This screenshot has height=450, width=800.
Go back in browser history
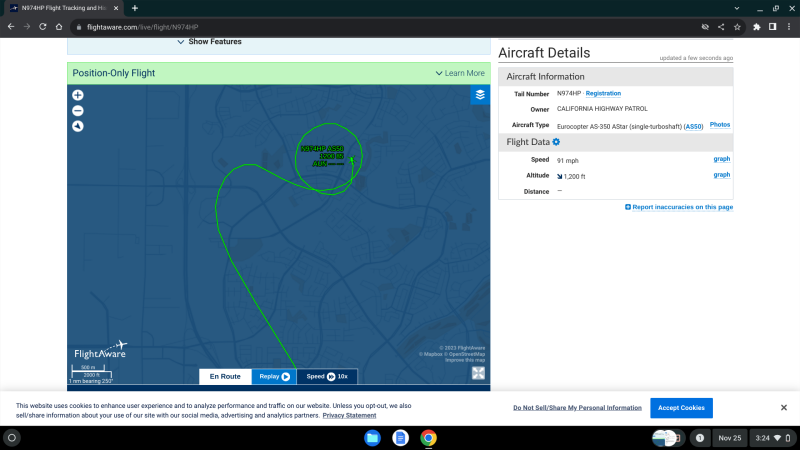11,27
